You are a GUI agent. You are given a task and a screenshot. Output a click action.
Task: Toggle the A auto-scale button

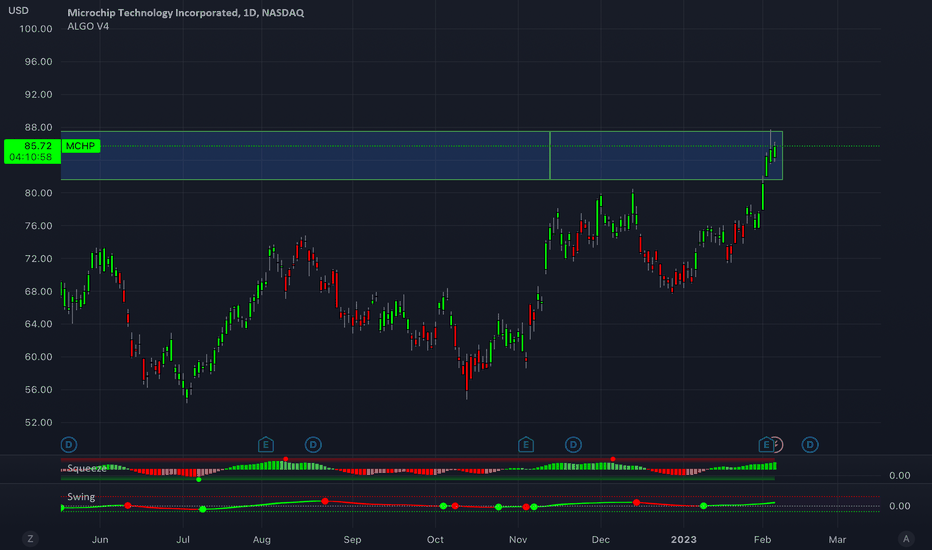(906, 539)
